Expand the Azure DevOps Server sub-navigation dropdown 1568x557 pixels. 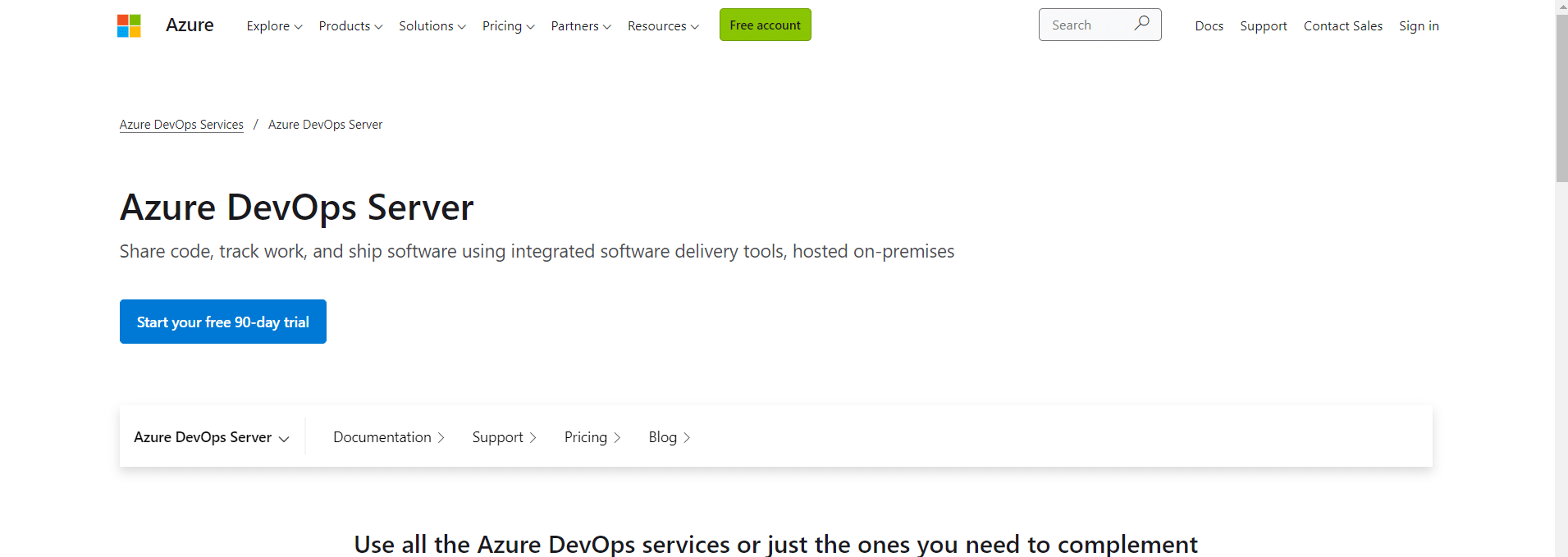tap(212, 437)
